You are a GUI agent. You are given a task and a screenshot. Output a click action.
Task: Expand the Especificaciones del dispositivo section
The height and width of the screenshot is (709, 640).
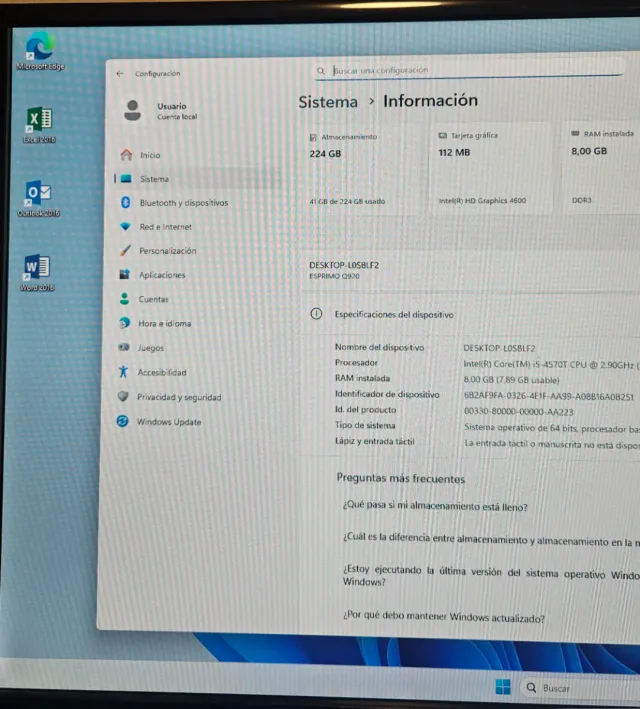click(x=394, y=314)
